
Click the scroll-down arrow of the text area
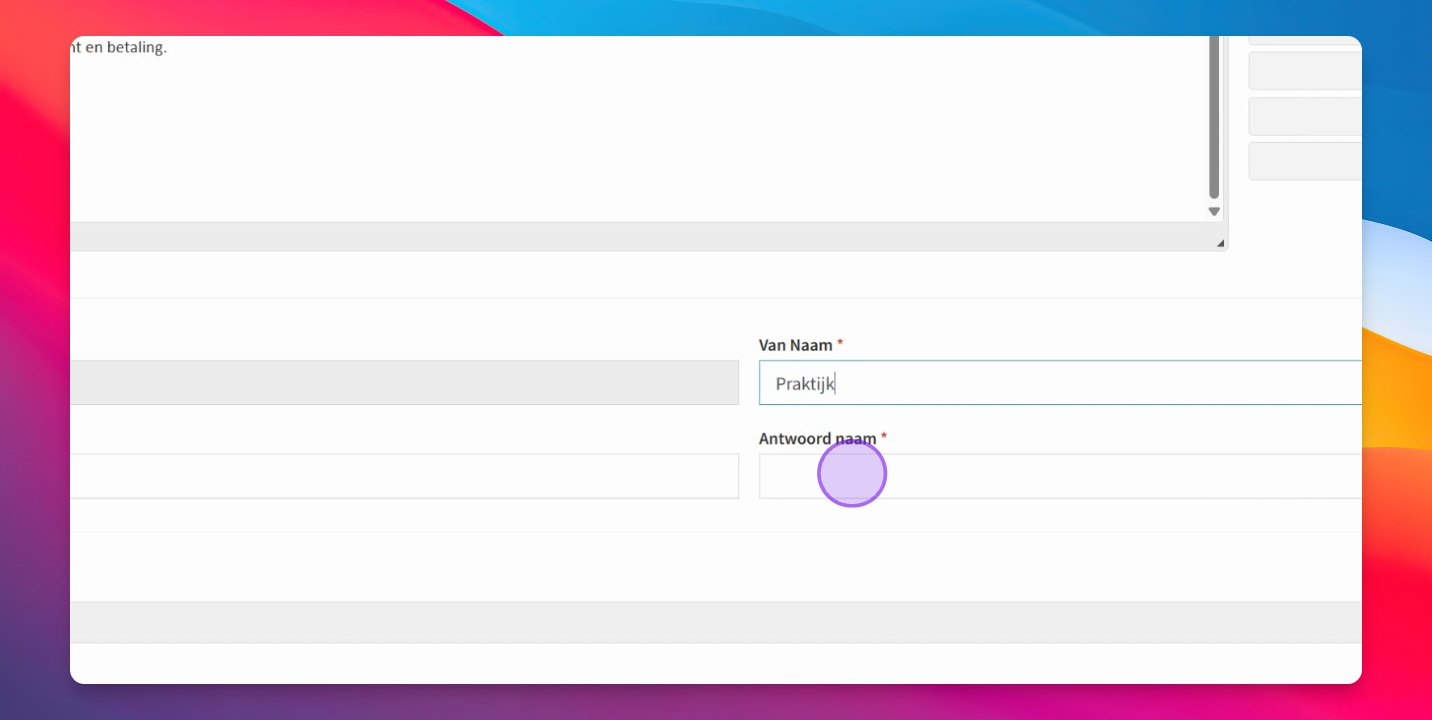point(1214,212)
